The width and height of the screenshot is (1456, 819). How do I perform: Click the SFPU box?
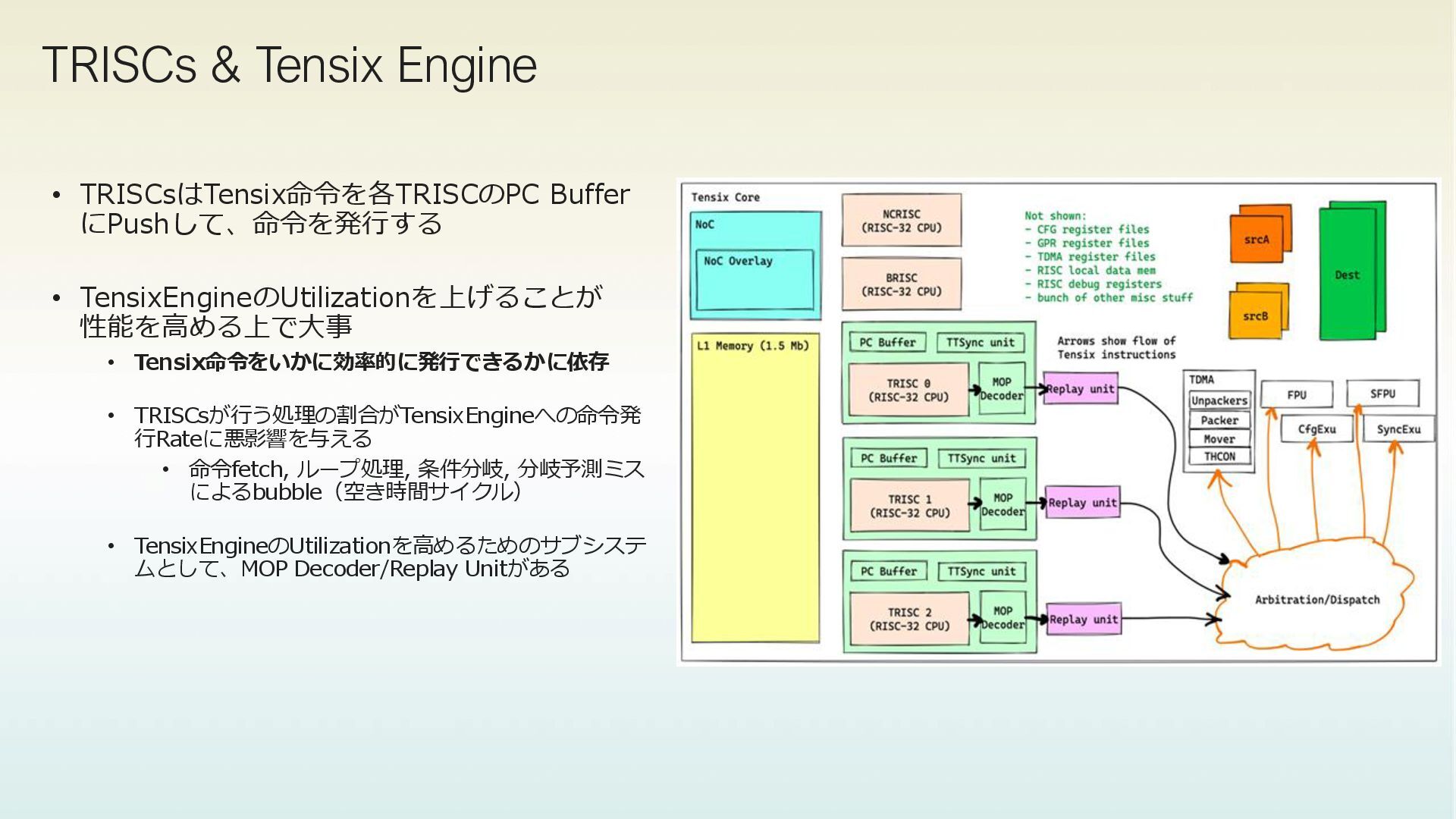pos(1382,394)
